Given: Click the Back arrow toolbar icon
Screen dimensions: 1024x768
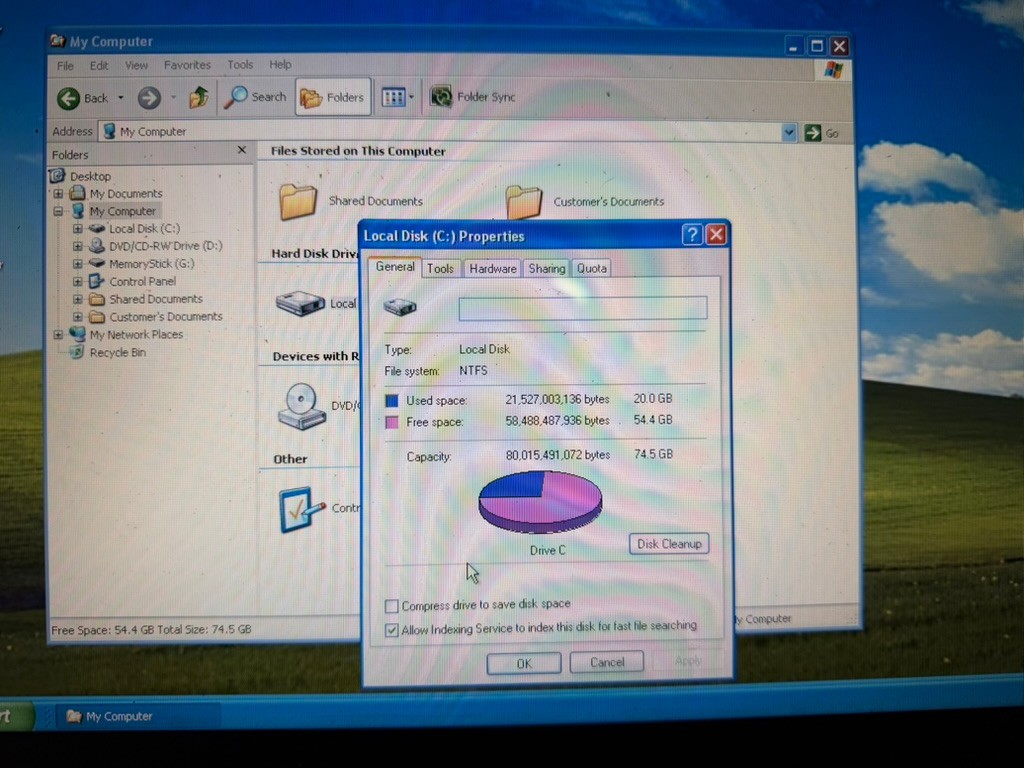Looking at the screenshot, I should [x=69, y=99].
